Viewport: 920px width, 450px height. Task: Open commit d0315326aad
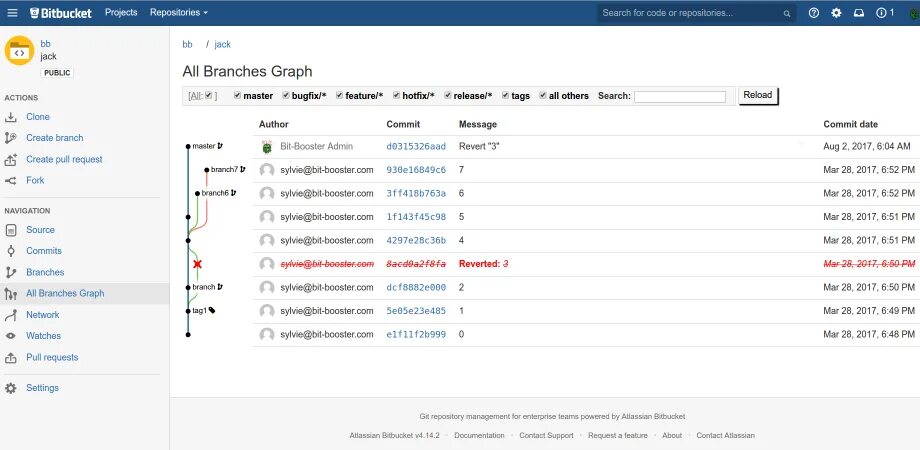(416, 147)
